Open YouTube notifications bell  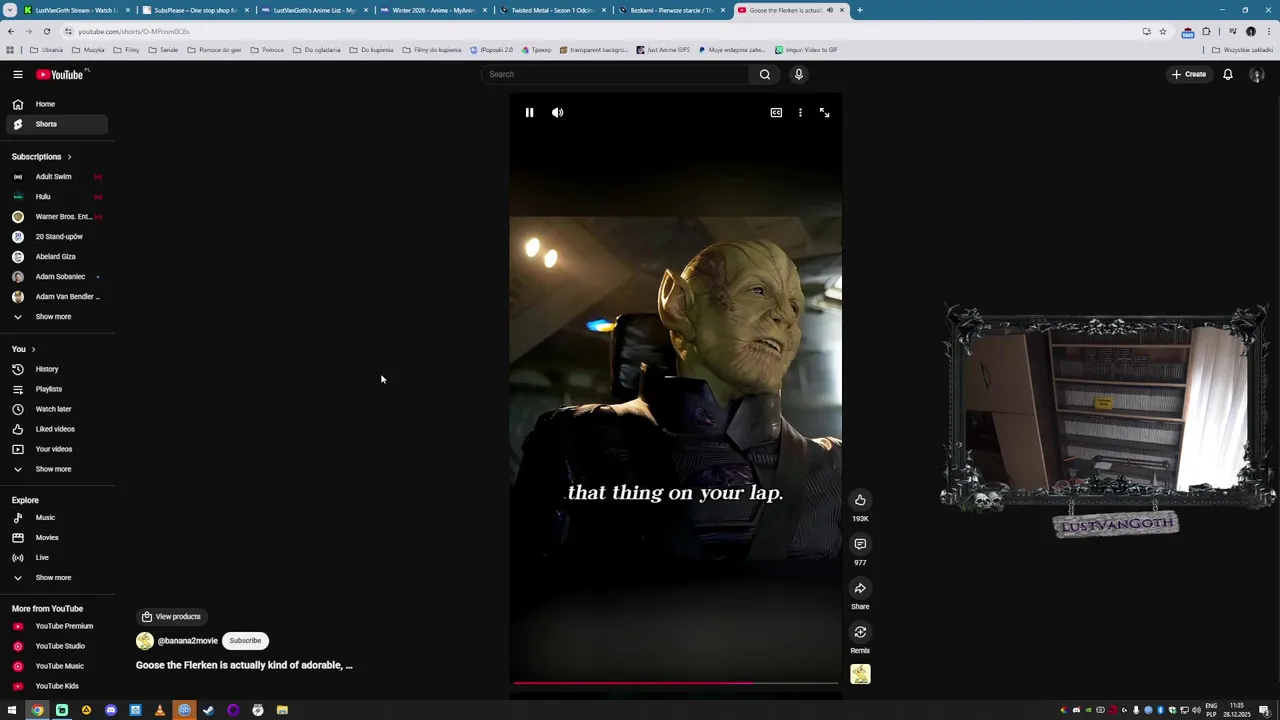click(x=1228, y=74)
